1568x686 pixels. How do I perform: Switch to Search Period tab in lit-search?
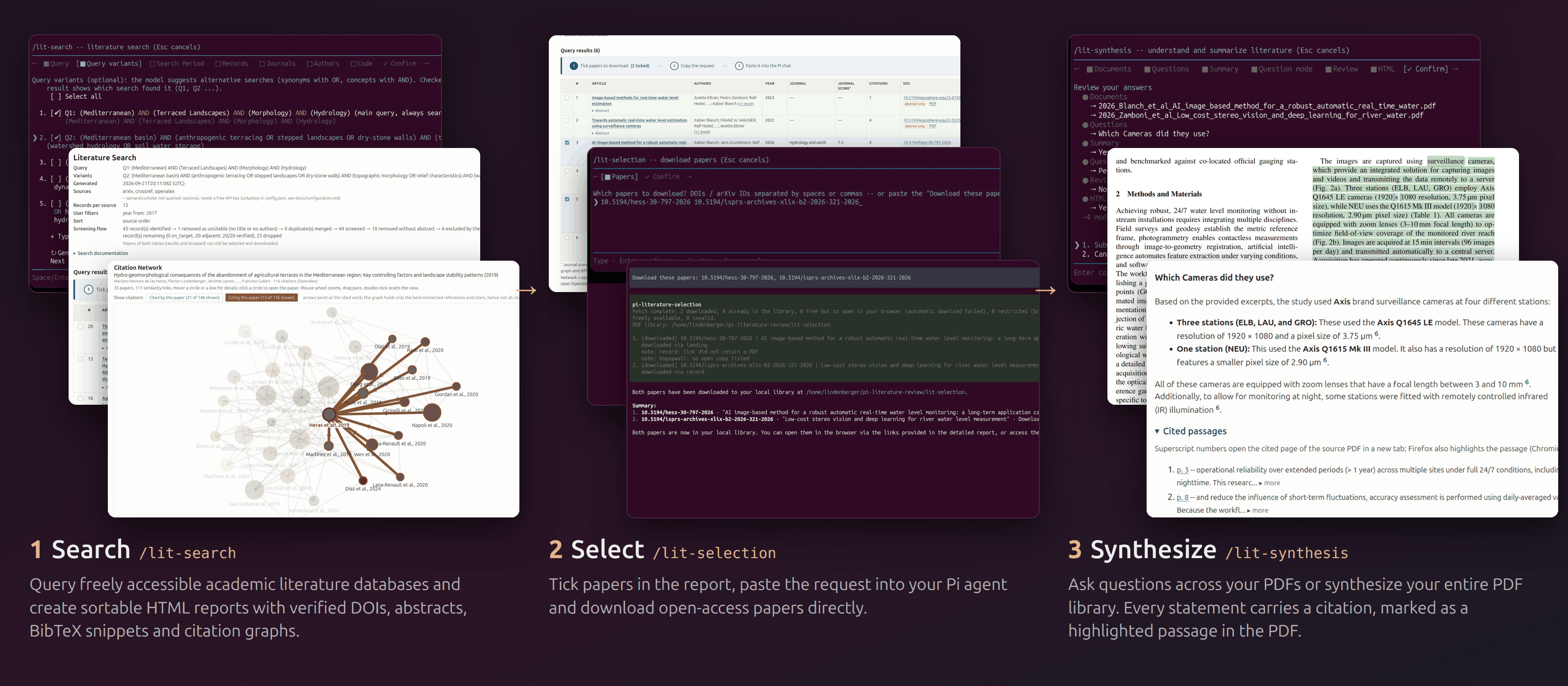click(176, 63)
